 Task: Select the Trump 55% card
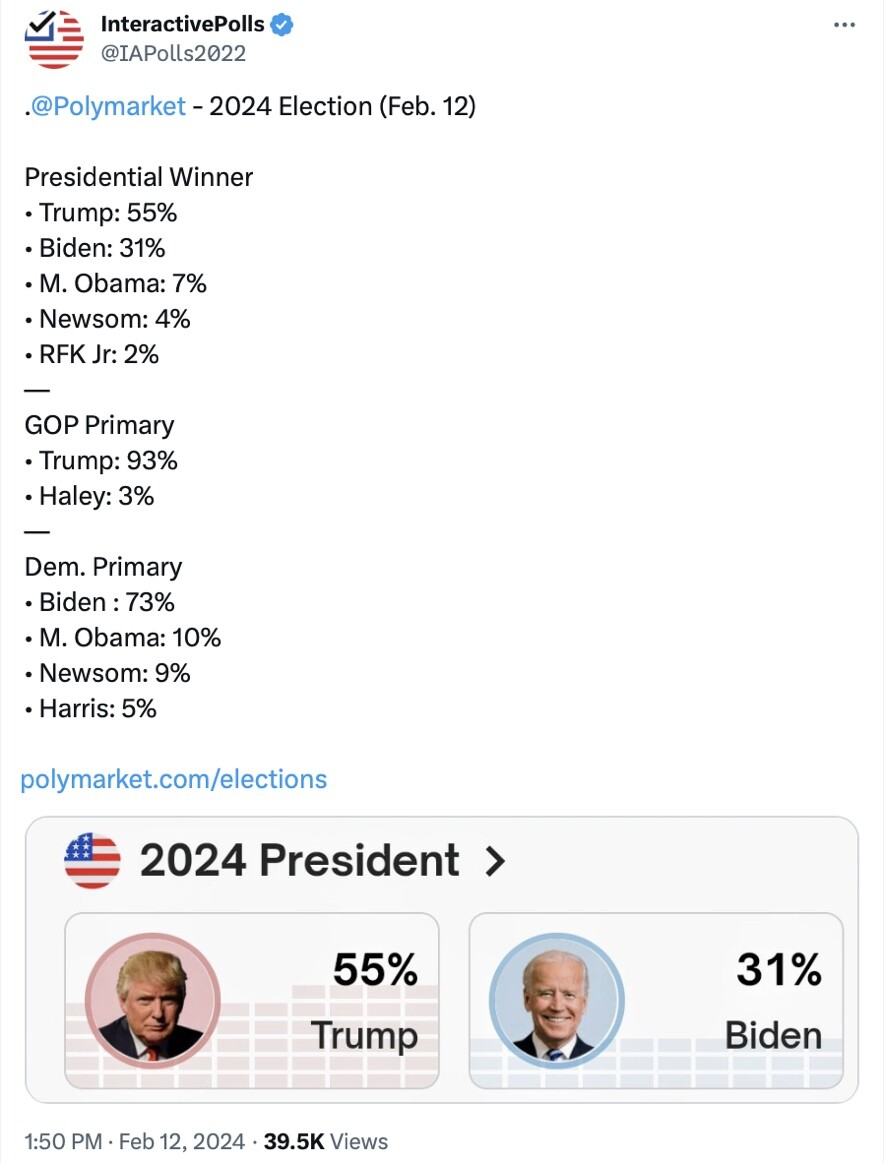pos(252,1001)
